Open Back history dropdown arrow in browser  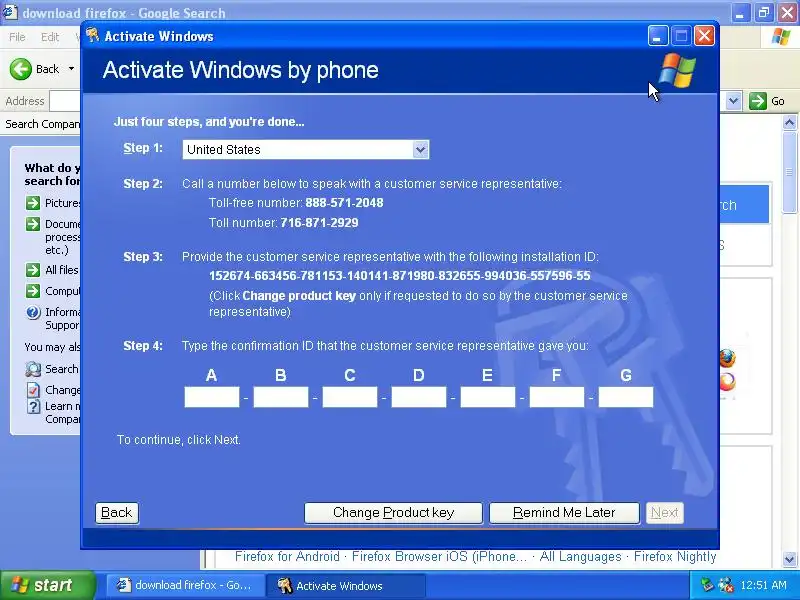tap(71, 69)
